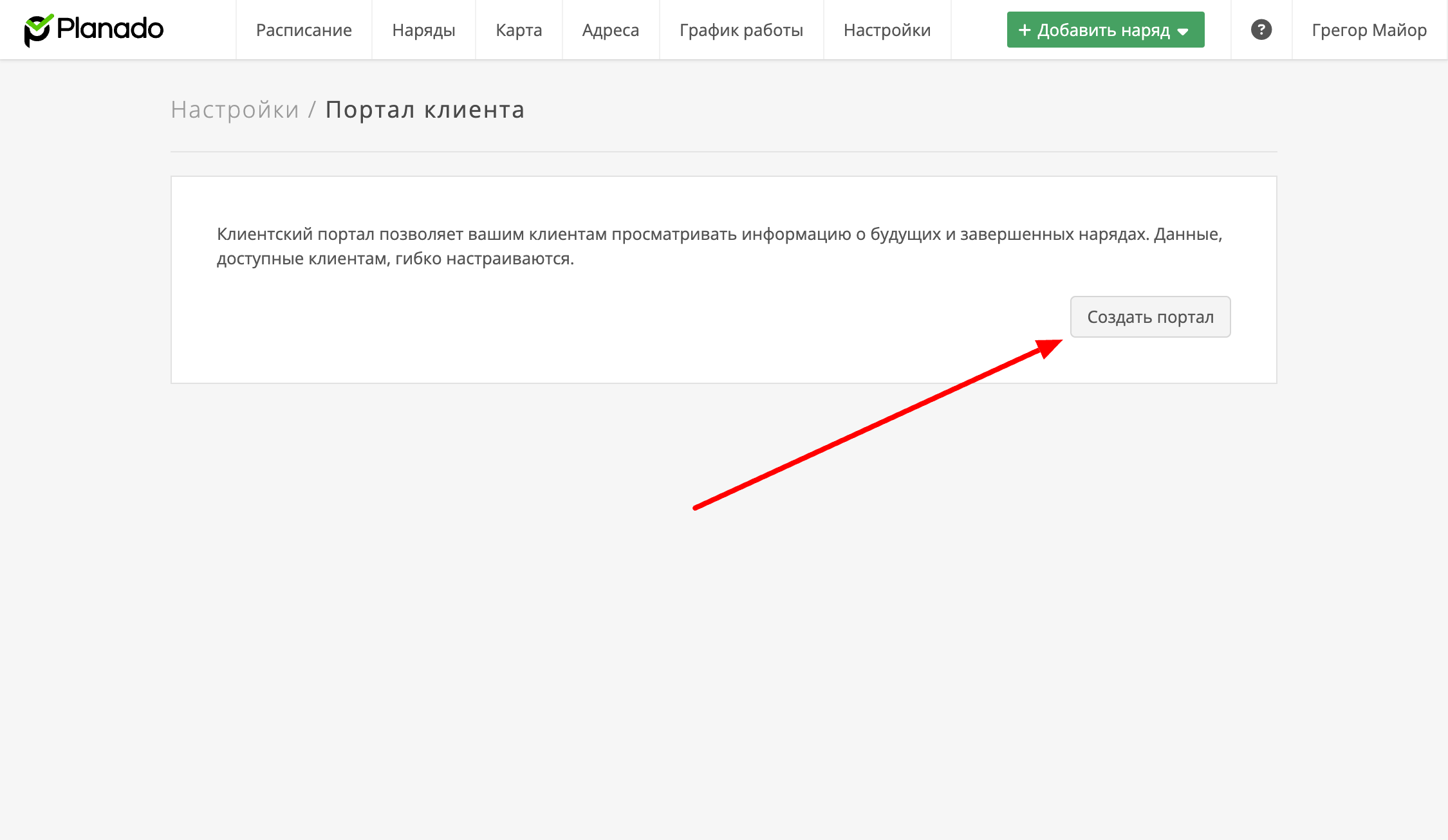This screenshot has width=1448, height=840.
Task: Open Настройки in the navigation bar
Action: pos(887,30)
